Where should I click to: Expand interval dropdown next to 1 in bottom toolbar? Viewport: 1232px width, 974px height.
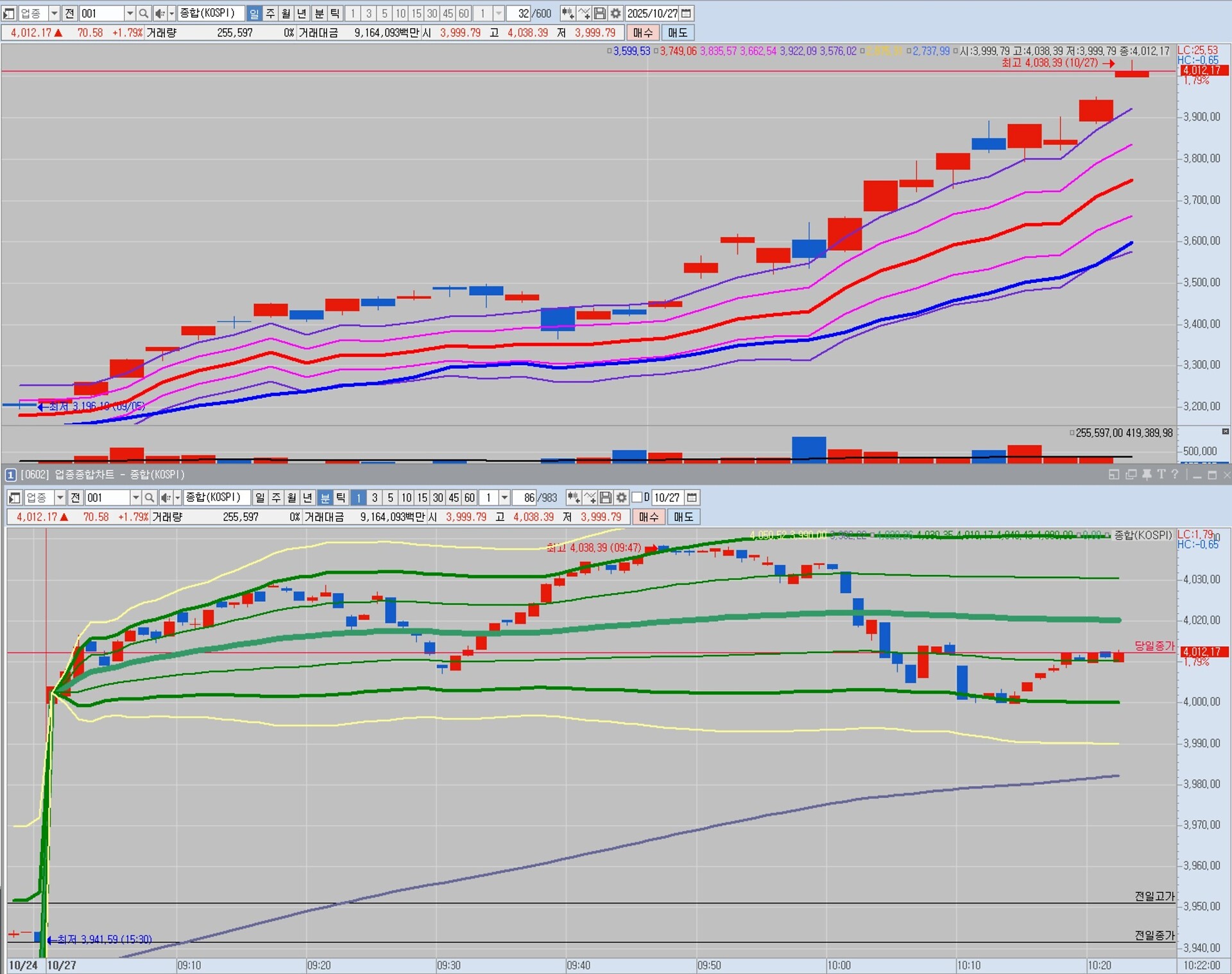504,498
